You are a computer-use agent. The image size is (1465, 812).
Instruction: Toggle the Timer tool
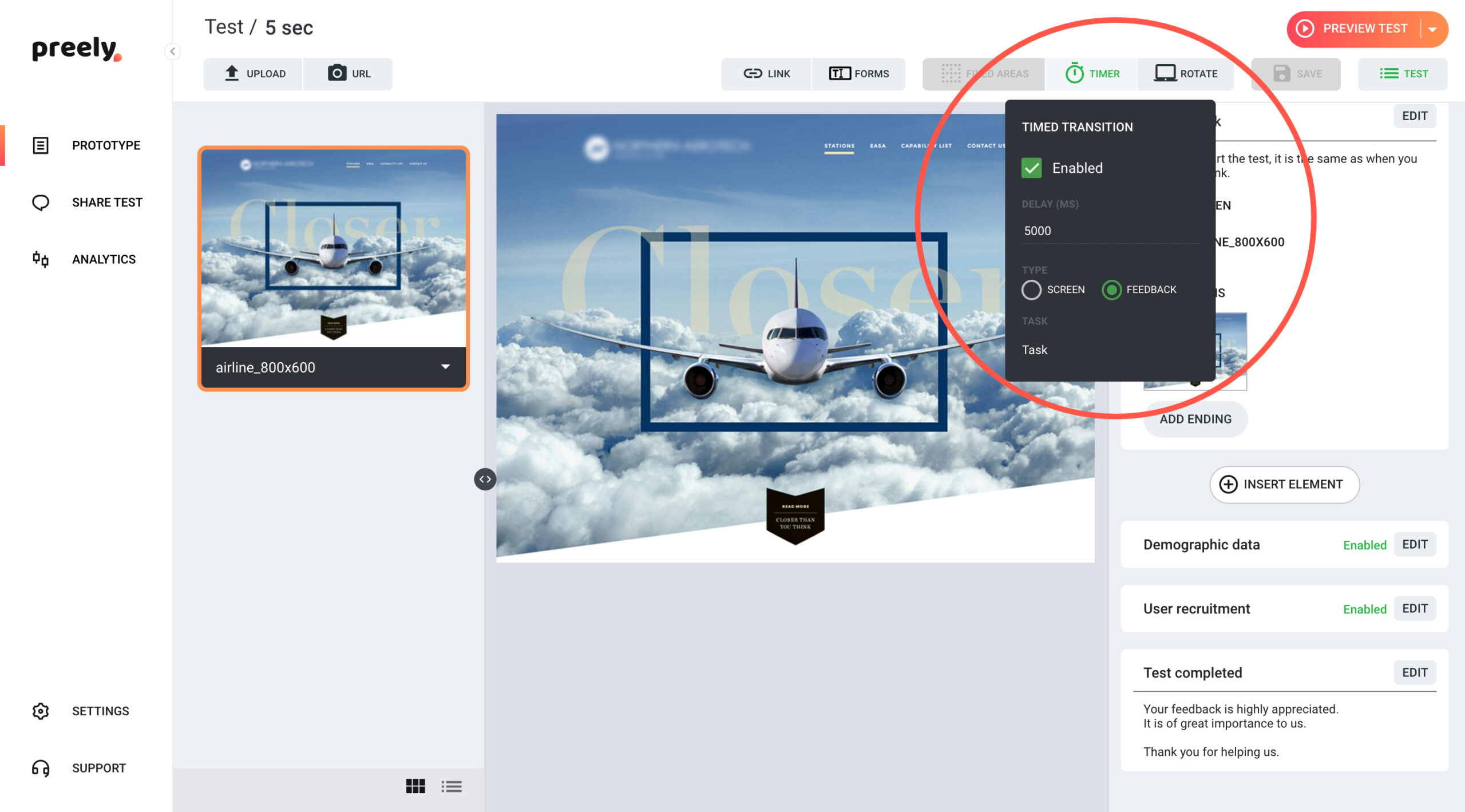[1091, 74]
